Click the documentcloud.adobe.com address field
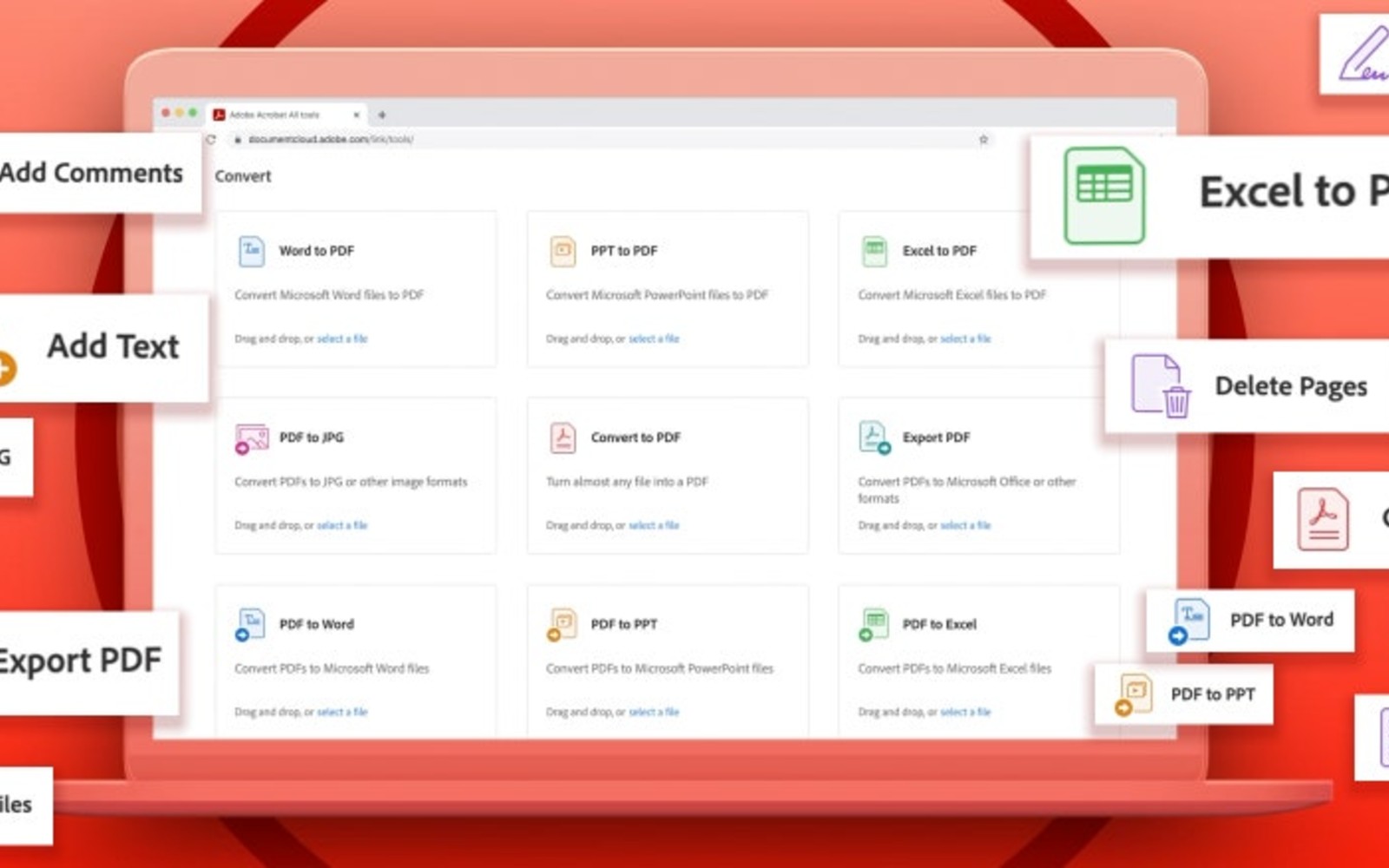This screenshot has width=1389, height=868. pyautogui.click(x=599, y=139)
